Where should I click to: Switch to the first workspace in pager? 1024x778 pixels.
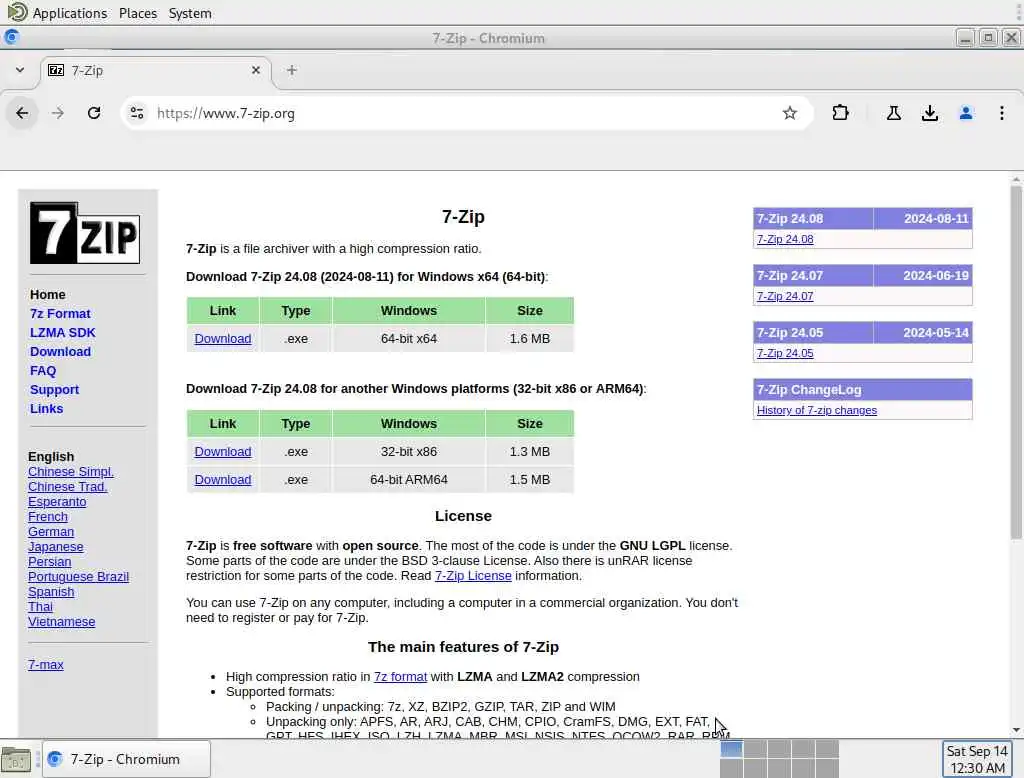click(x=731, y=749)
